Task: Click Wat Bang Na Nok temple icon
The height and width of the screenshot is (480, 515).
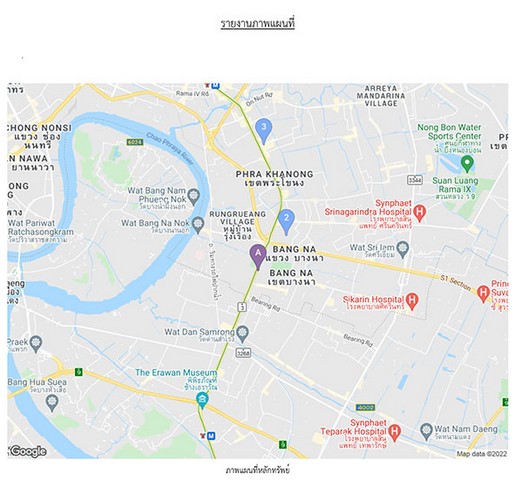Action: click(x=198, y=225)
